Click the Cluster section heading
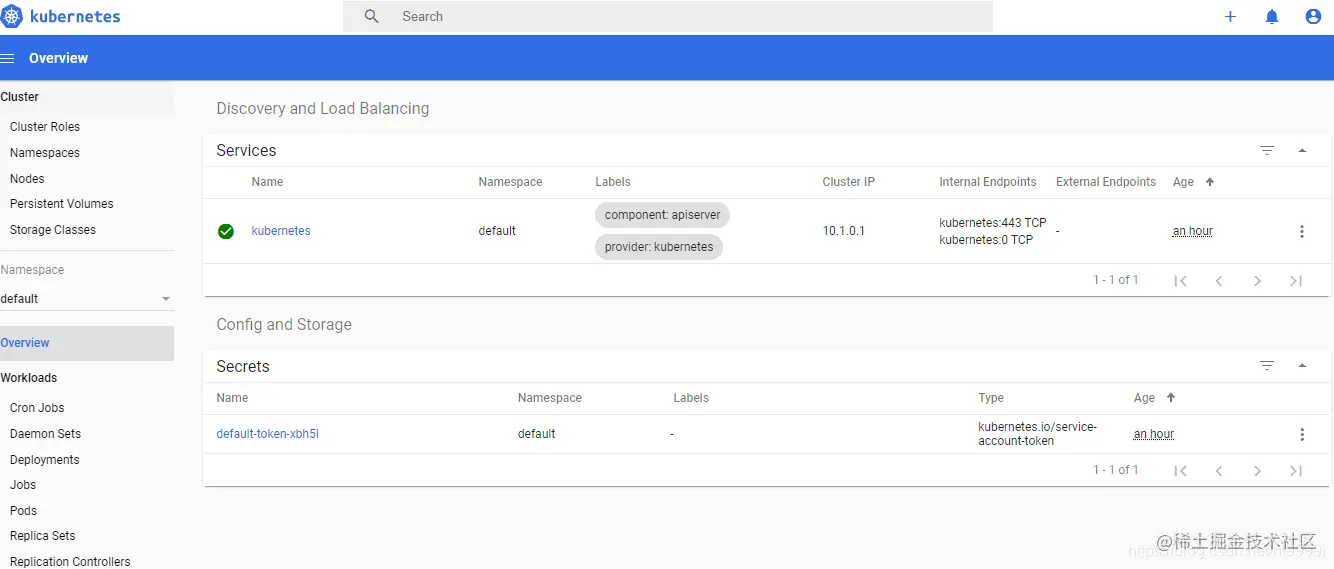 [20, 97]
